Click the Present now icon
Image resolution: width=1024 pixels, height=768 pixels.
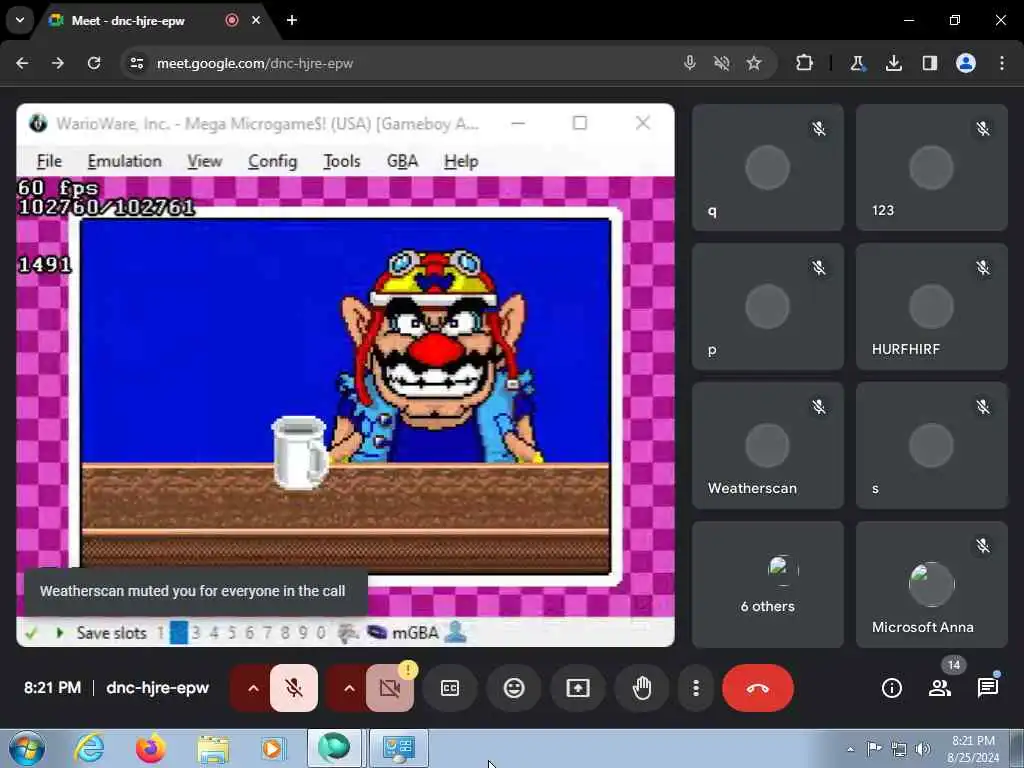578,688
